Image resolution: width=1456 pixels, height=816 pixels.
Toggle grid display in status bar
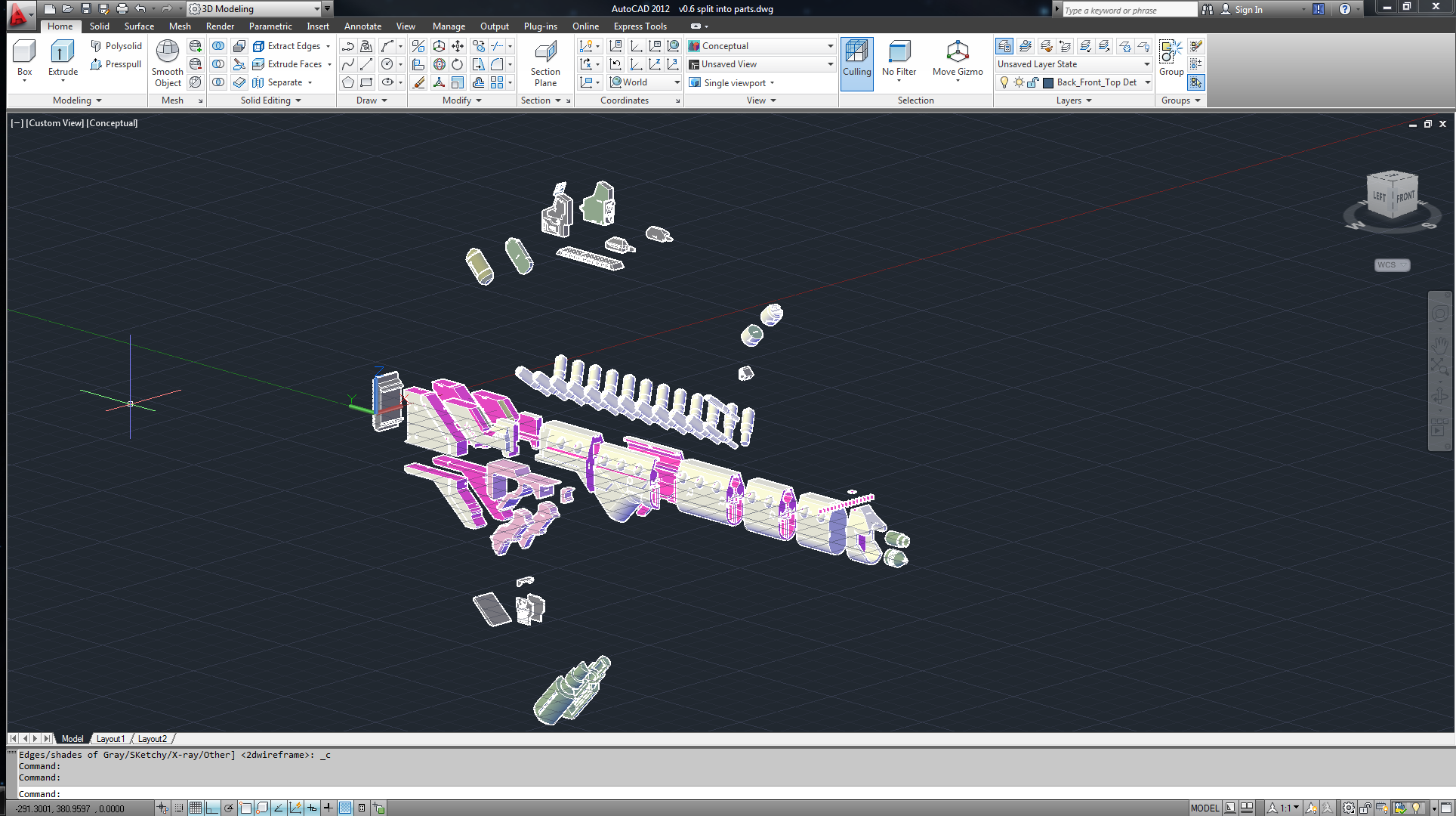pos(196,808)
